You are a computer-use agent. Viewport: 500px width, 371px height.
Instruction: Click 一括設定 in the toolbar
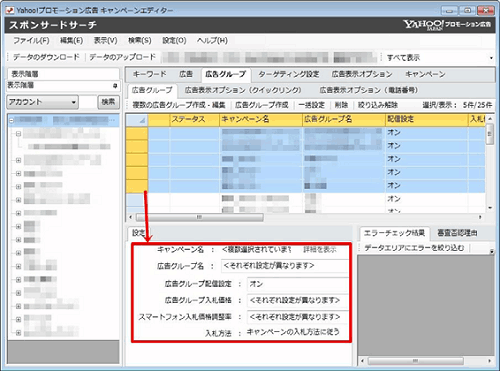(x=311, y=105)
